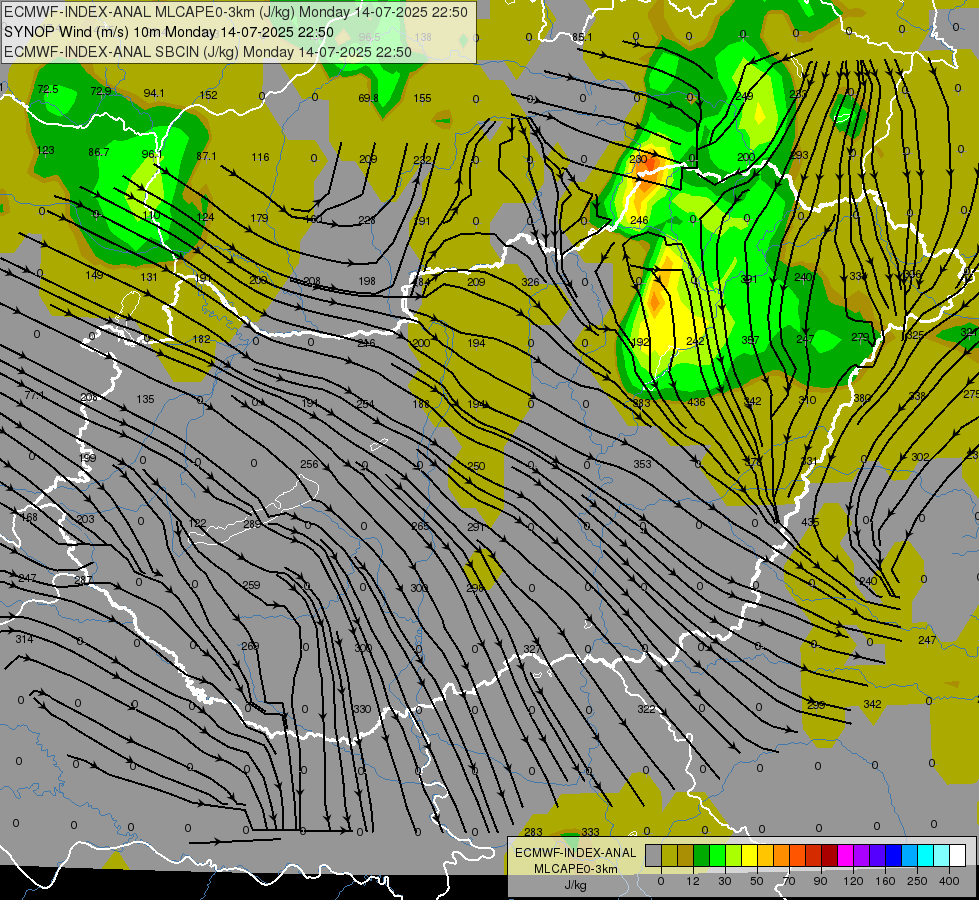Screen dimensions: 979x900
Task: Click the map value 435
Action: click(810, 522)
